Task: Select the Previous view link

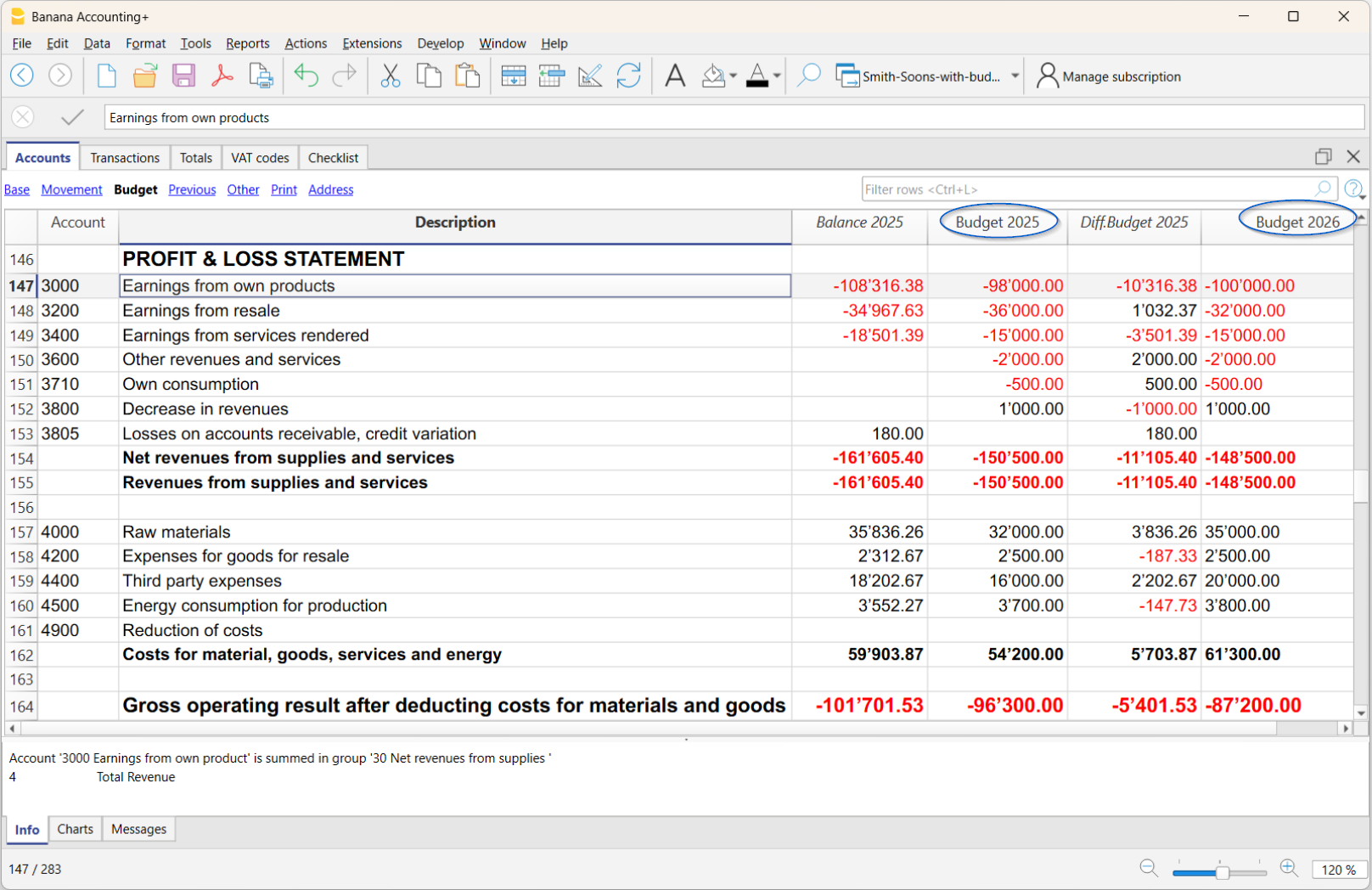Action: [192, 189]
